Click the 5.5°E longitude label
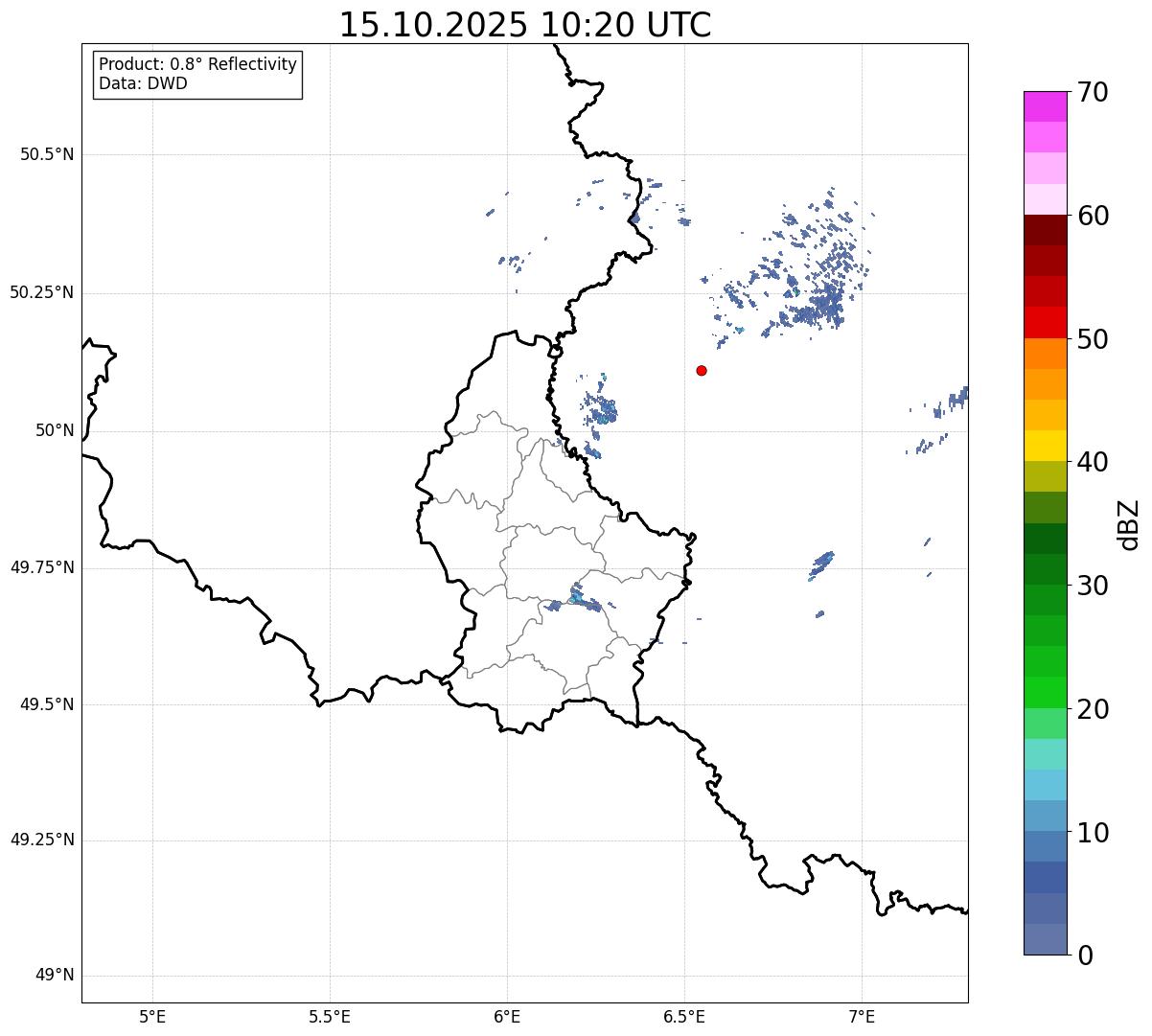This screenshot has height=1036, width=1152. point(330,1017)
